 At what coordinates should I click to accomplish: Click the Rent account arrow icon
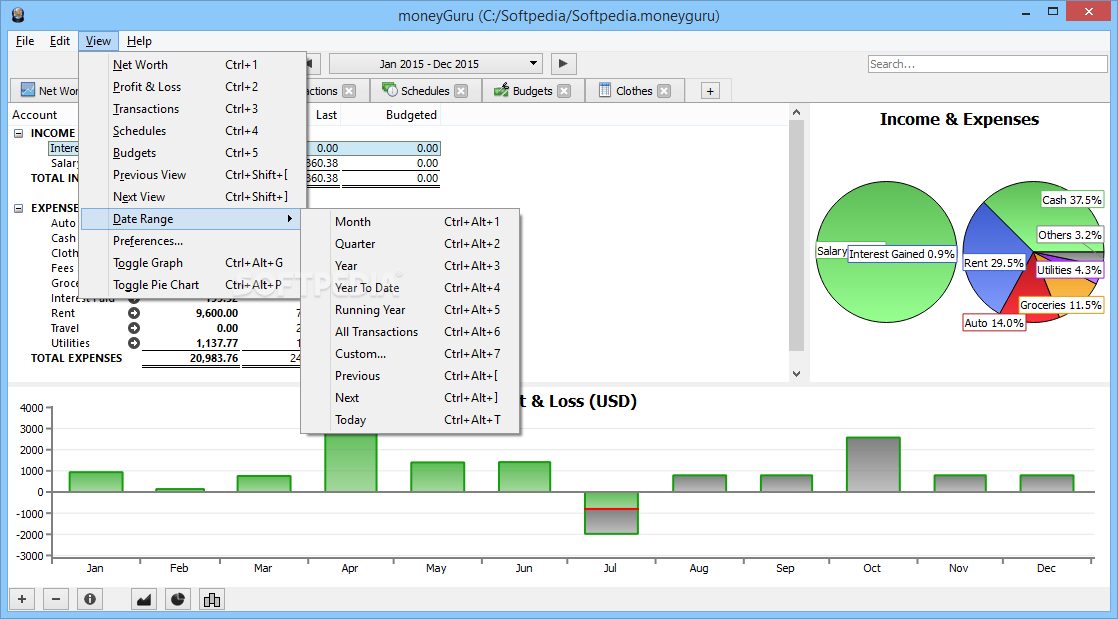point(134,313)
